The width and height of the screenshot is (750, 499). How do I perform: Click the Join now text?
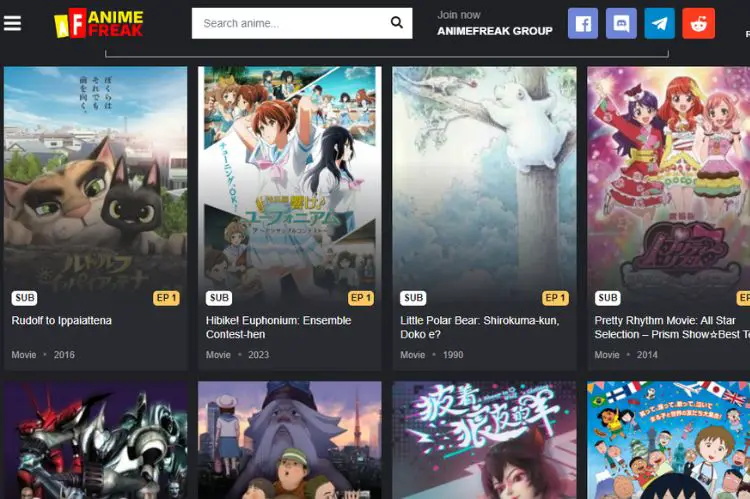[x=458, y=15]
